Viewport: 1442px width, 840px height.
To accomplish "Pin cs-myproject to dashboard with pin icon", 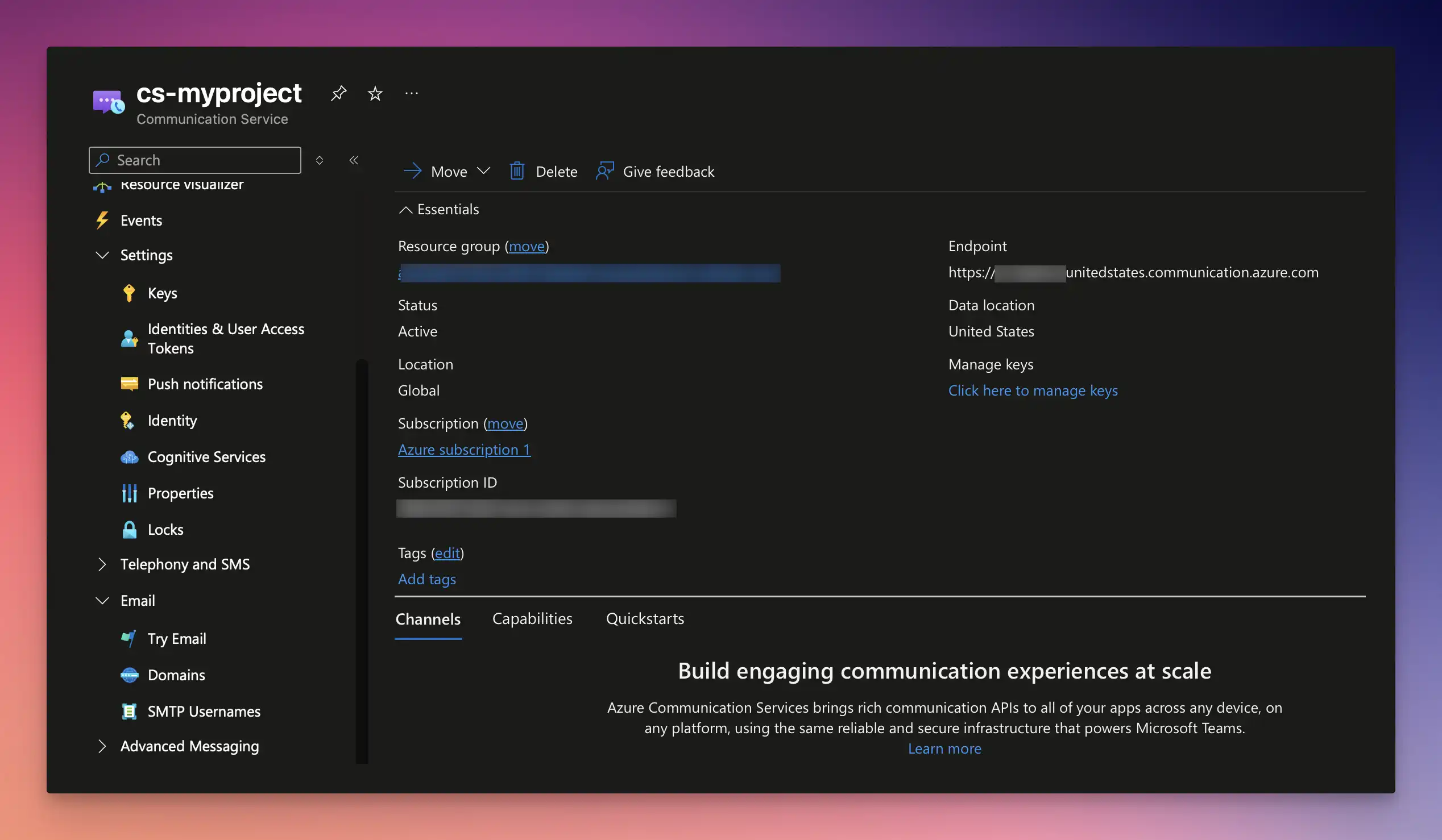I will pyautogui.click(x=338, y=93).
